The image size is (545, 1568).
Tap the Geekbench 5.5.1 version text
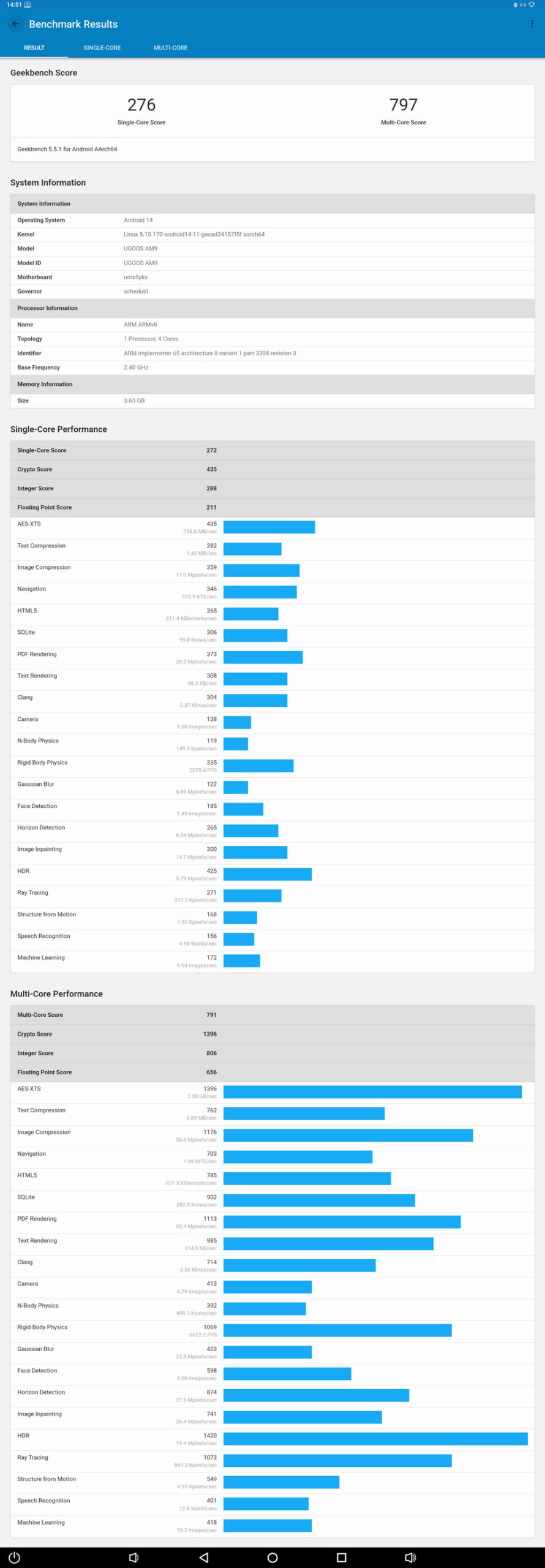tap(67, 149)
